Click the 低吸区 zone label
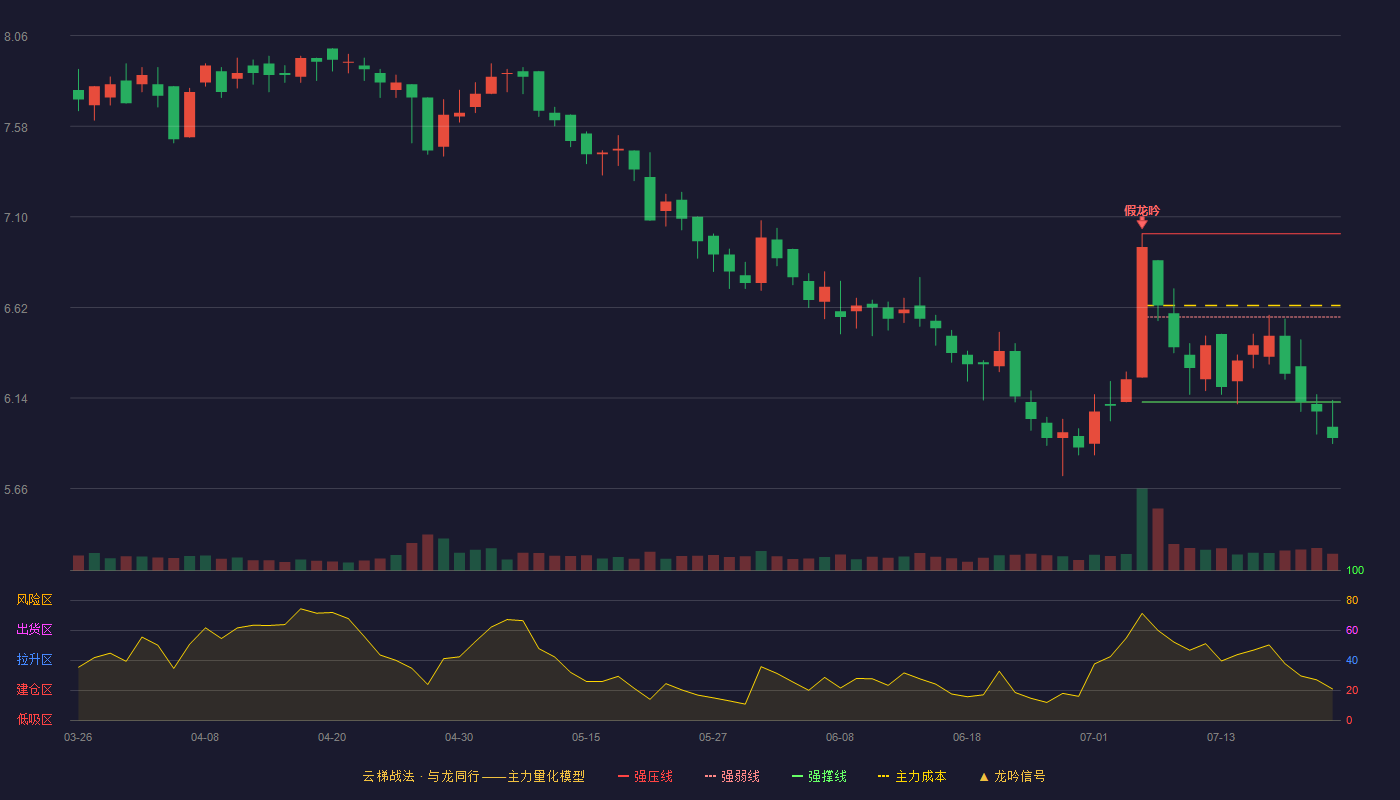Screen dimensions: 1400x800 [x=34, y=720]
